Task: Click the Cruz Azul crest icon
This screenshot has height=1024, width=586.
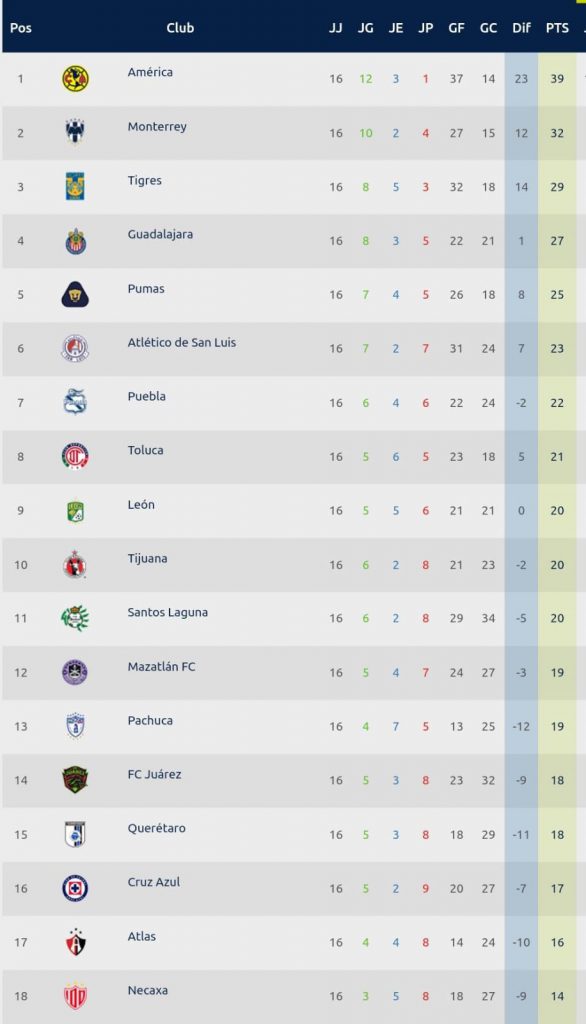Action: click(x=75, y=888)
